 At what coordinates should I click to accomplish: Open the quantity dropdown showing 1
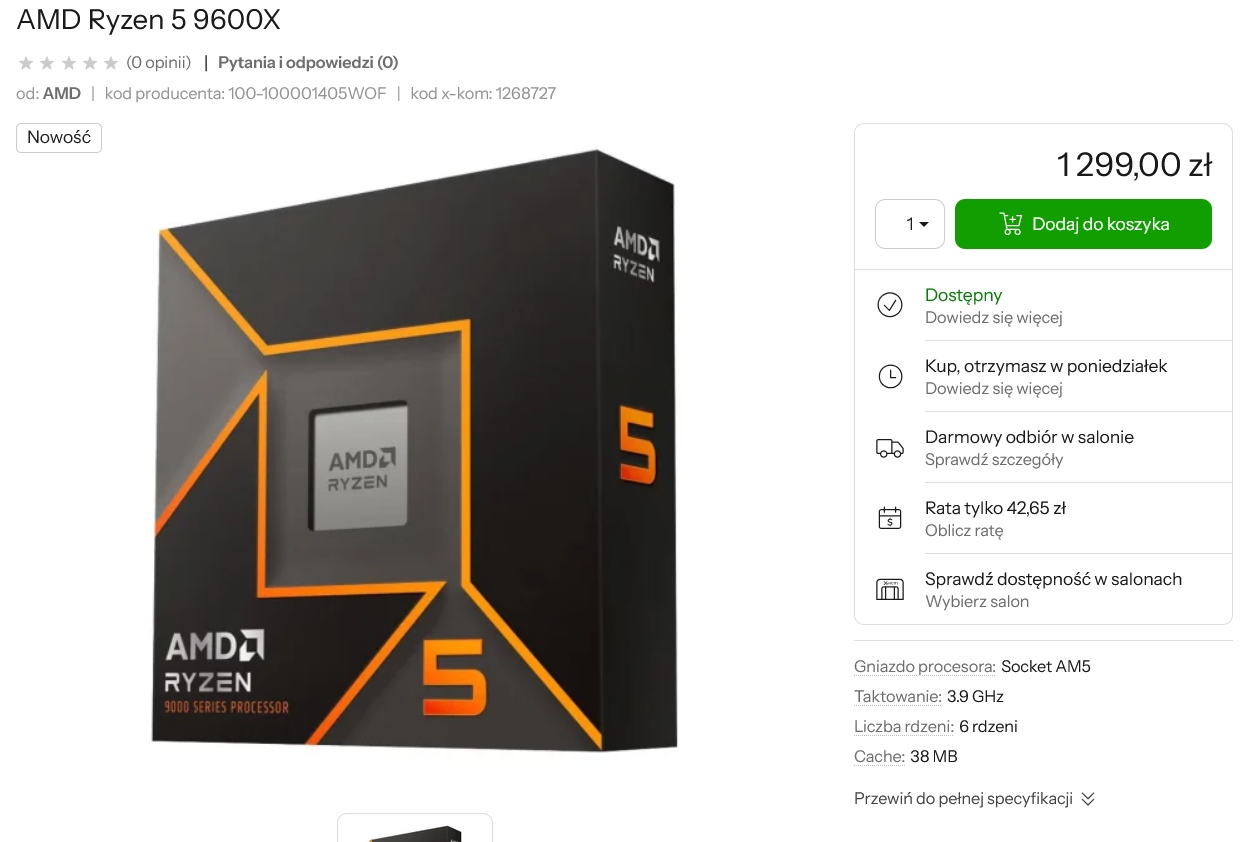[x=910, y=224]
